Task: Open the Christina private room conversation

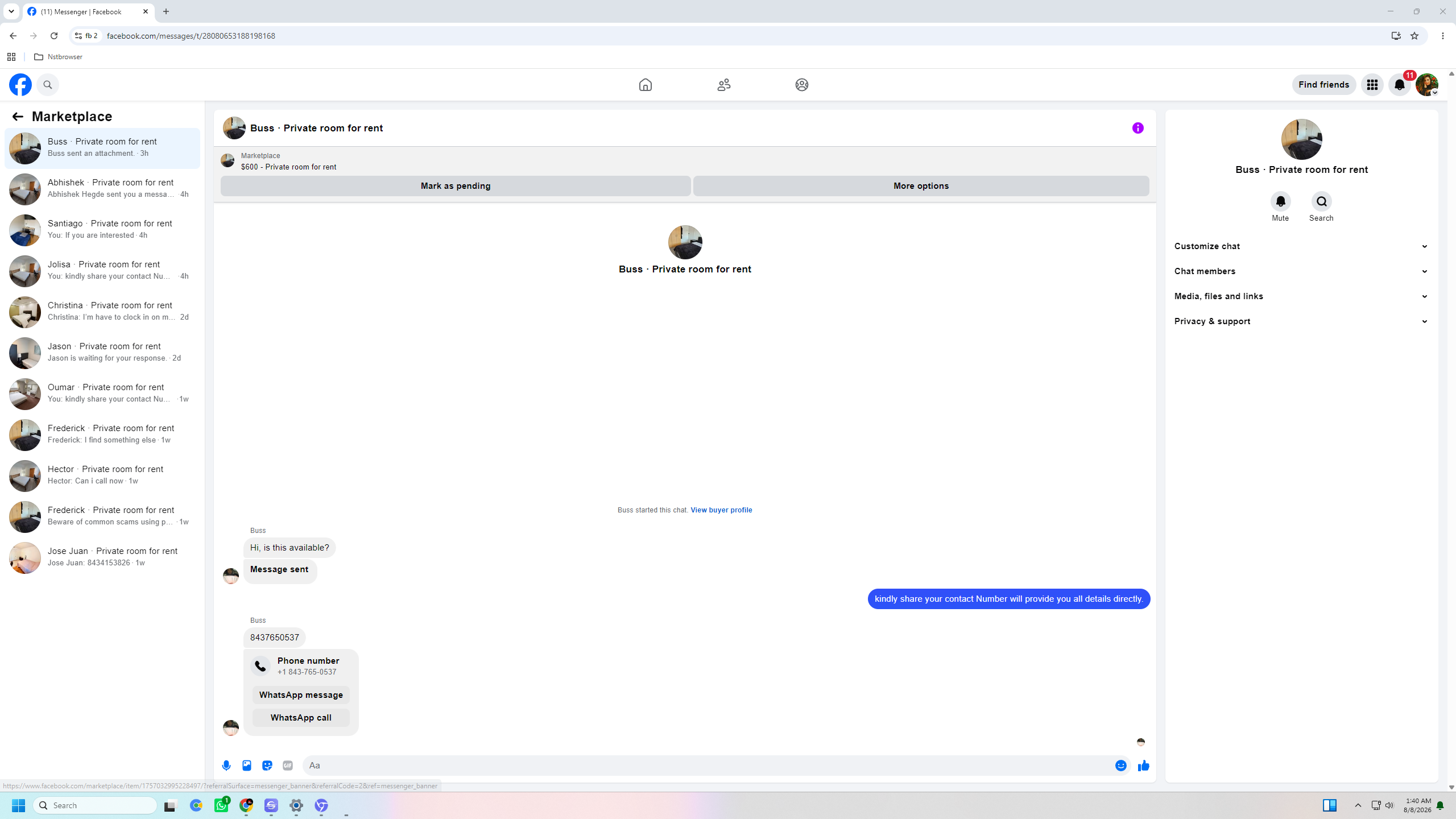Action: coord(102,312)
